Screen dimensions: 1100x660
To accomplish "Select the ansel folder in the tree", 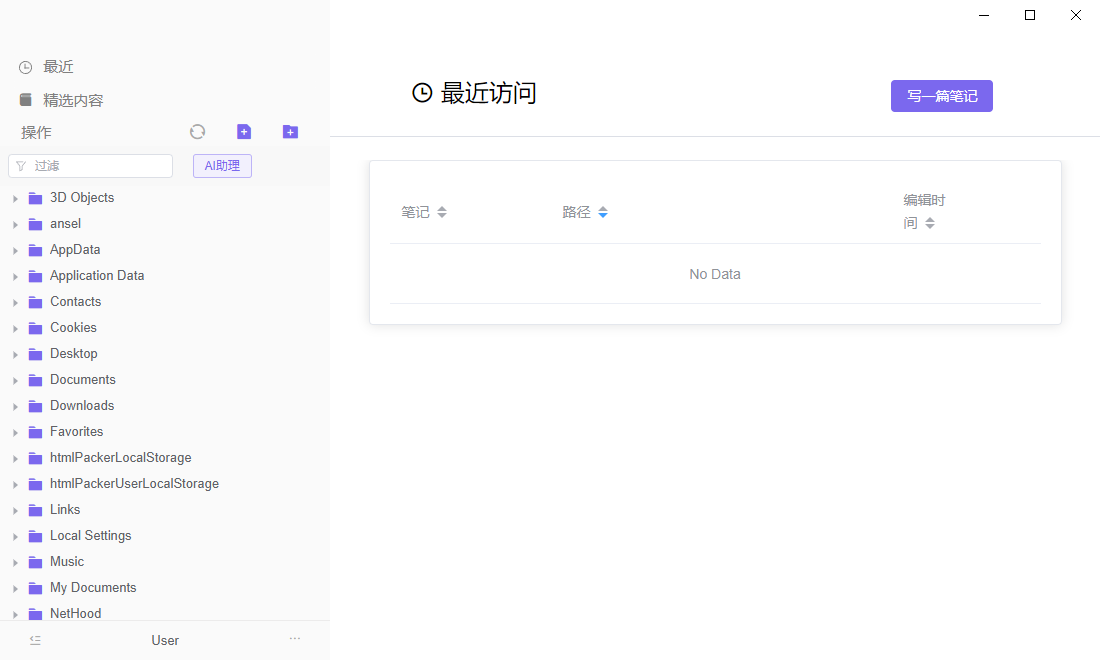I will [63, 223].
